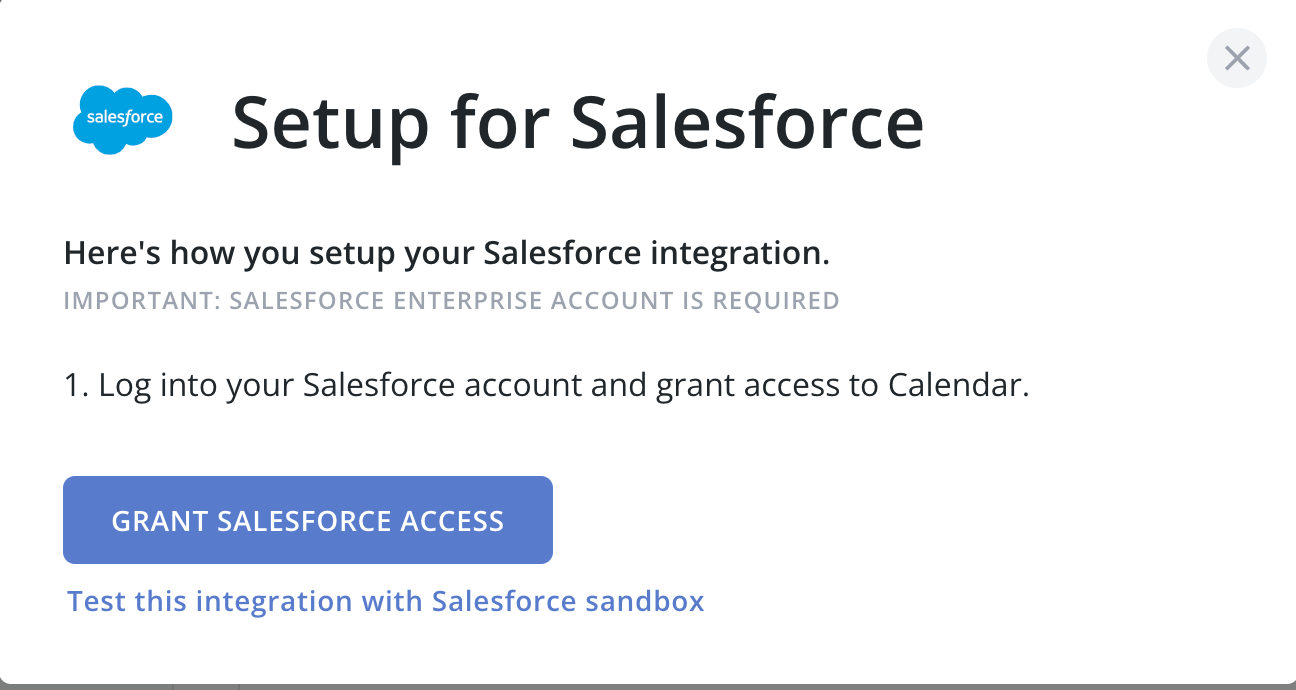Click the word "Salesforce" in the large title
Screen dimensions: 1296x690
tap(747, 122)
